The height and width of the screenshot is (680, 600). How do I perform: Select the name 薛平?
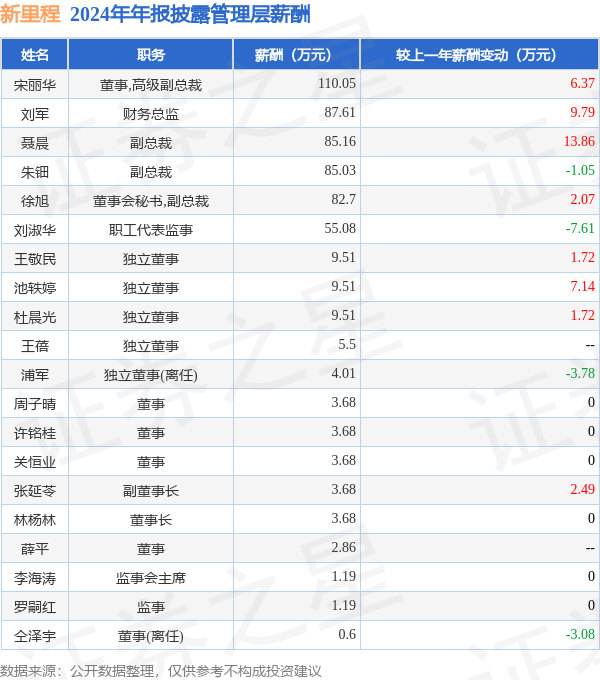click(35, 550)
